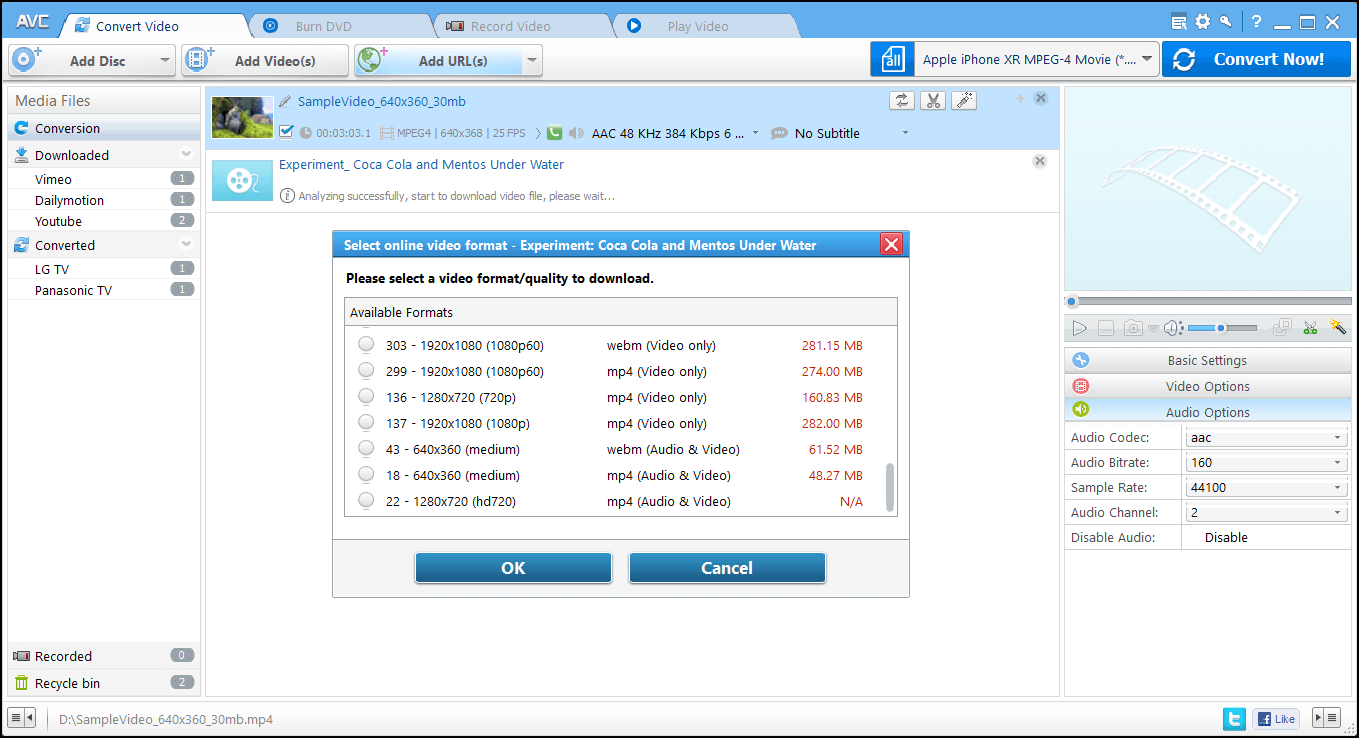1359x738 pixels.
Task: Open the No Subtitle dropdown
Action: coord(905,133)
